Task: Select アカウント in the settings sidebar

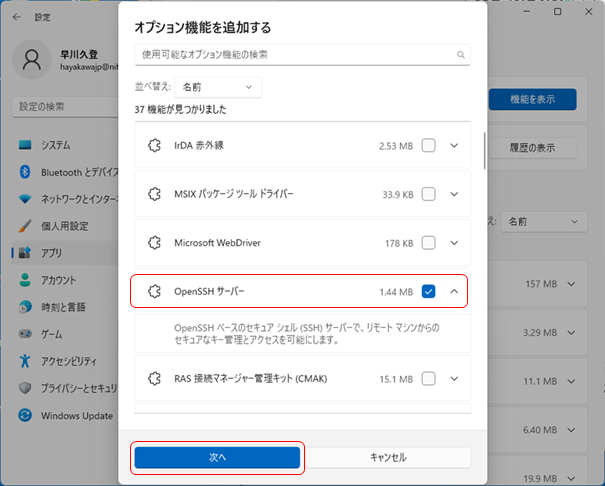Action: [x=59, y=280]
